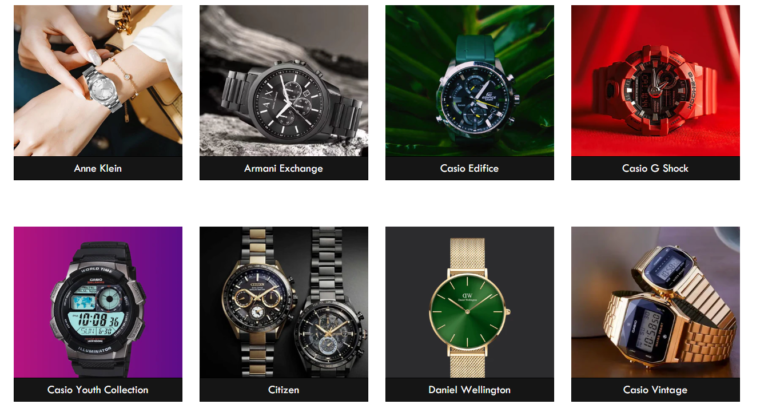
Task: Select the Casio Vintage label
Action: click(x=655, y=390)
